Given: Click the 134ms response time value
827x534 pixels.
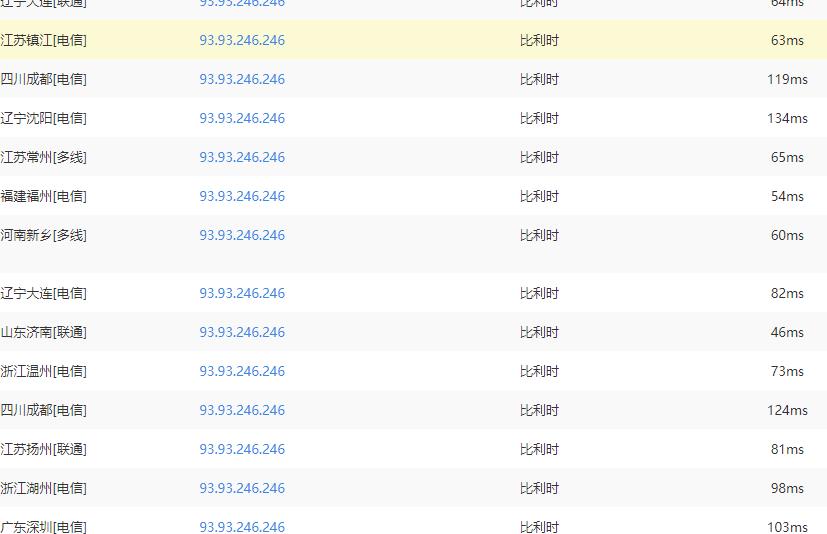Looking at the screenshot, I should click(787, 118).
